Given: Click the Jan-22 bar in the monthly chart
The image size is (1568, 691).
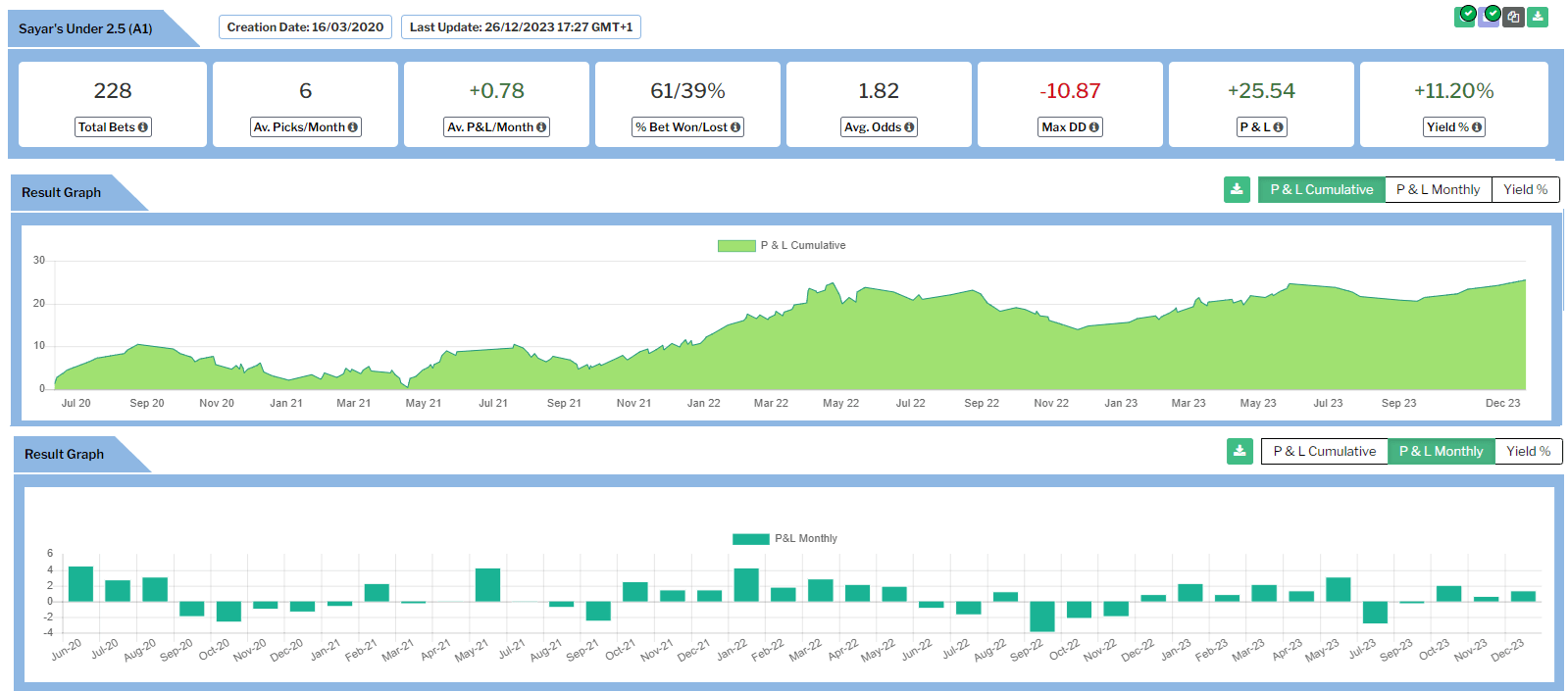Looking at the screenshot, I should (x=746, y=585).
